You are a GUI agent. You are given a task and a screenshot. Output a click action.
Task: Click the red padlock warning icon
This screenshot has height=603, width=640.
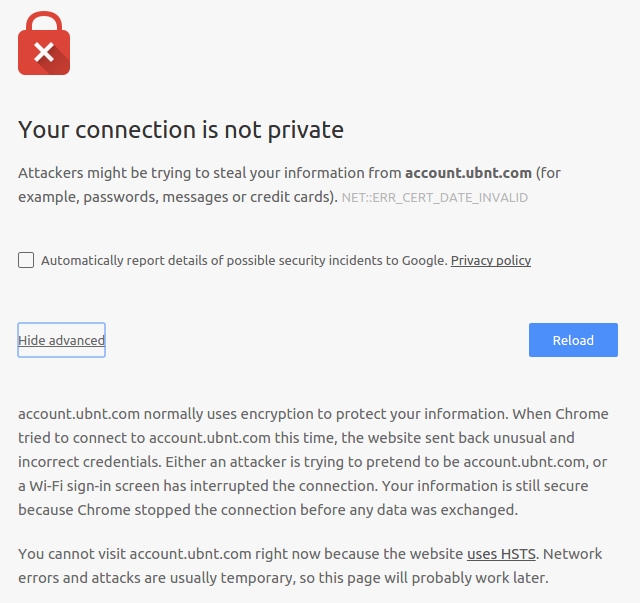pyautogui.click(x=44, y=43)
